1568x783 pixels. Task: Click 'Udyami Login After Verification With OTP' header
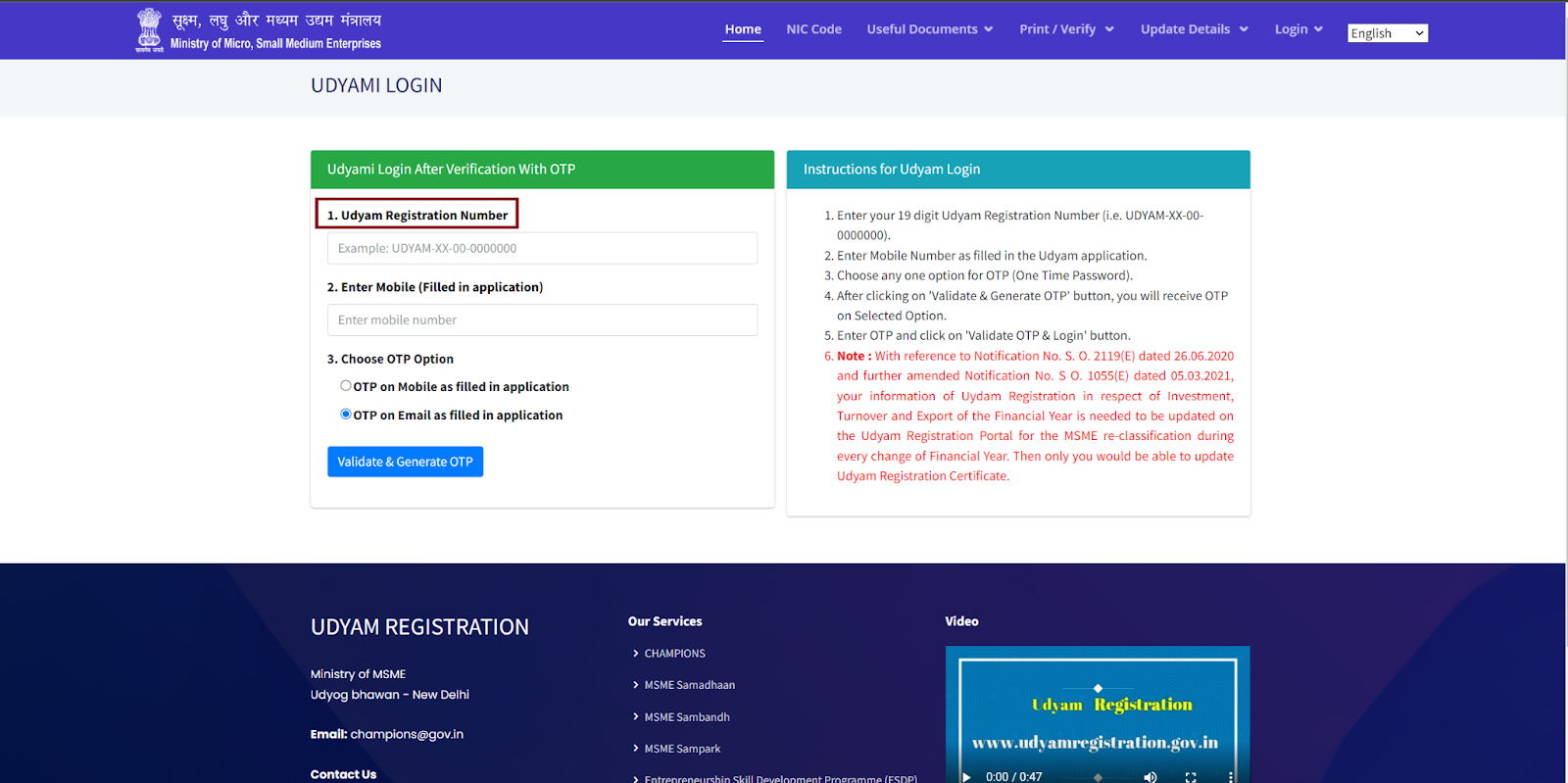coord(542,170)
